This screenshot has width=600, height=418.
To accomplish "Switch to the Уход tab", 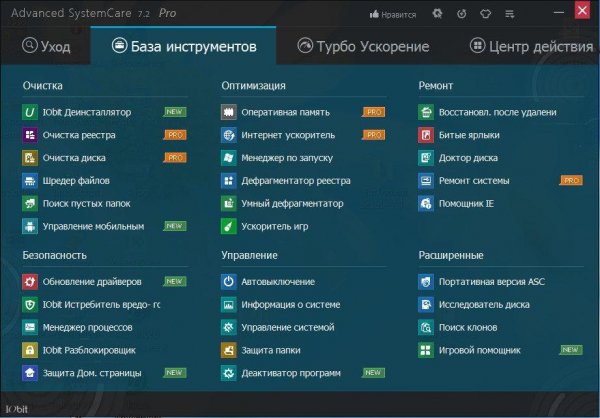I will pyautogui.click(x=46, y=46).
